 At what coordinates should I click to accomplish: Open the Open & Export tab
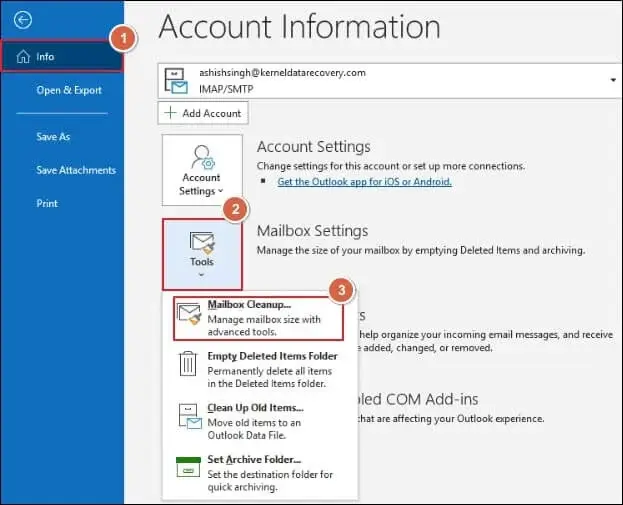69,90
